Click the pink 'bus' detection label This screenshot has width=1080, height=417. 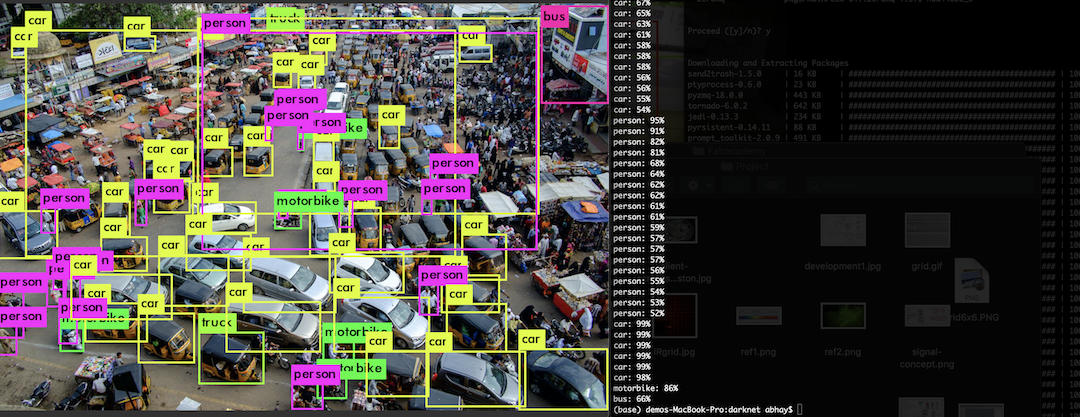554,17
